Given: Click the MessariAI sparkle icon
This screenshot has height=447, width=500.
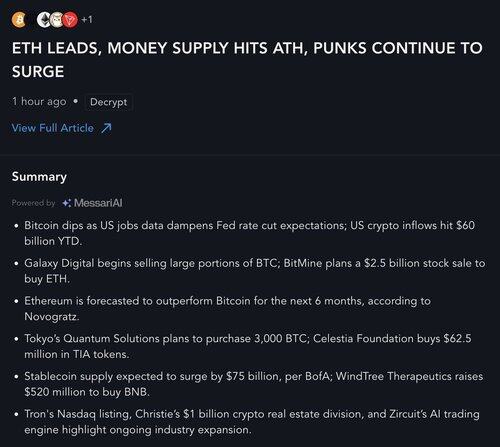Looking at the screenshot, I should coord(67,203).
